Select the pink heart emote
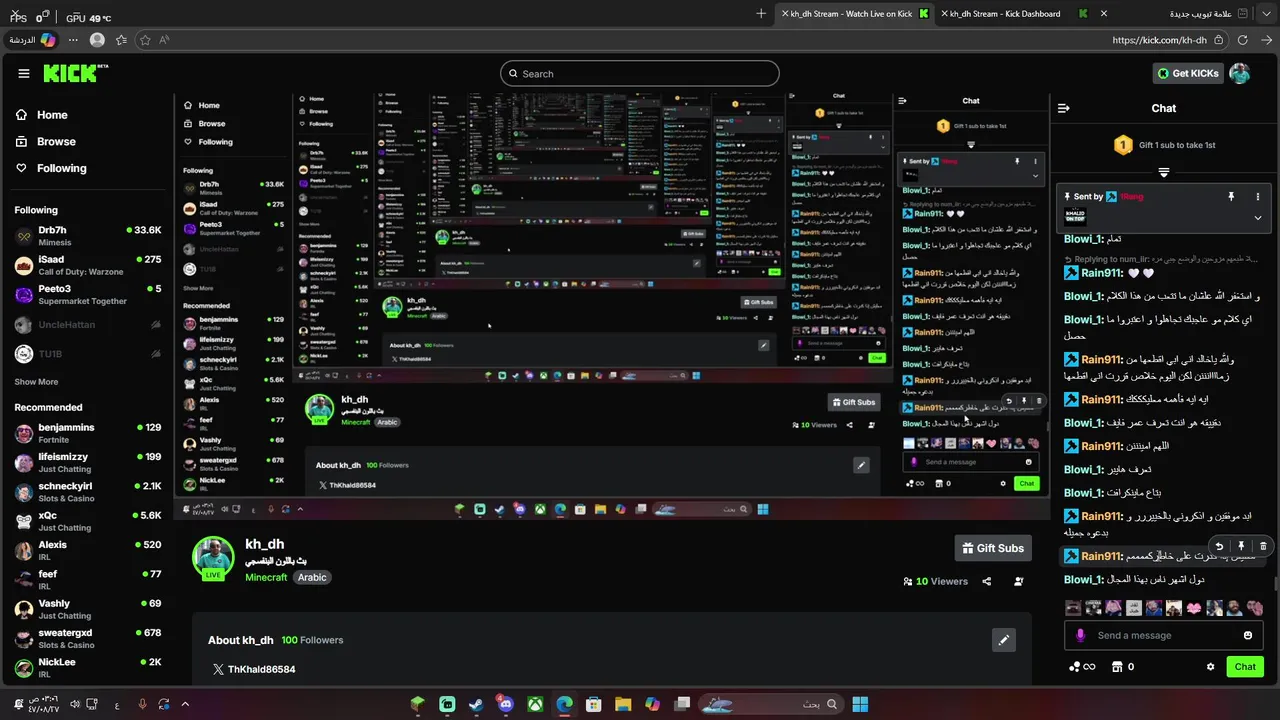 1193,608
